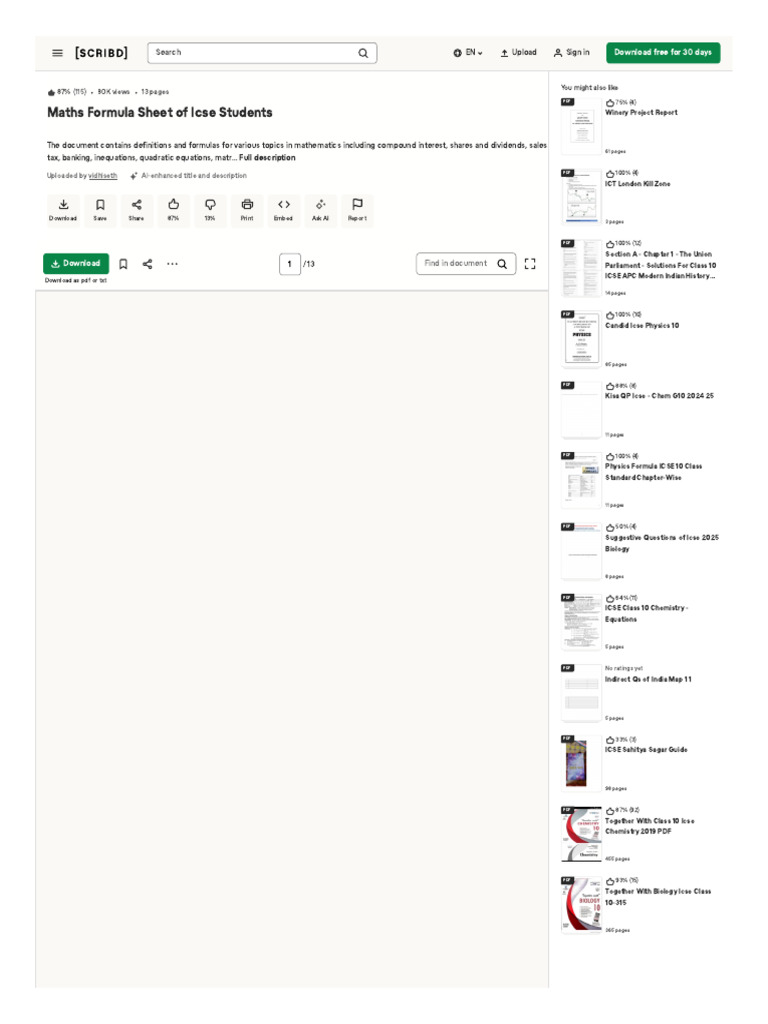Image resolution: width=768 pixels, height=1024 pixels.
Task: Expand the Full description link
Action: coord(267,157)
